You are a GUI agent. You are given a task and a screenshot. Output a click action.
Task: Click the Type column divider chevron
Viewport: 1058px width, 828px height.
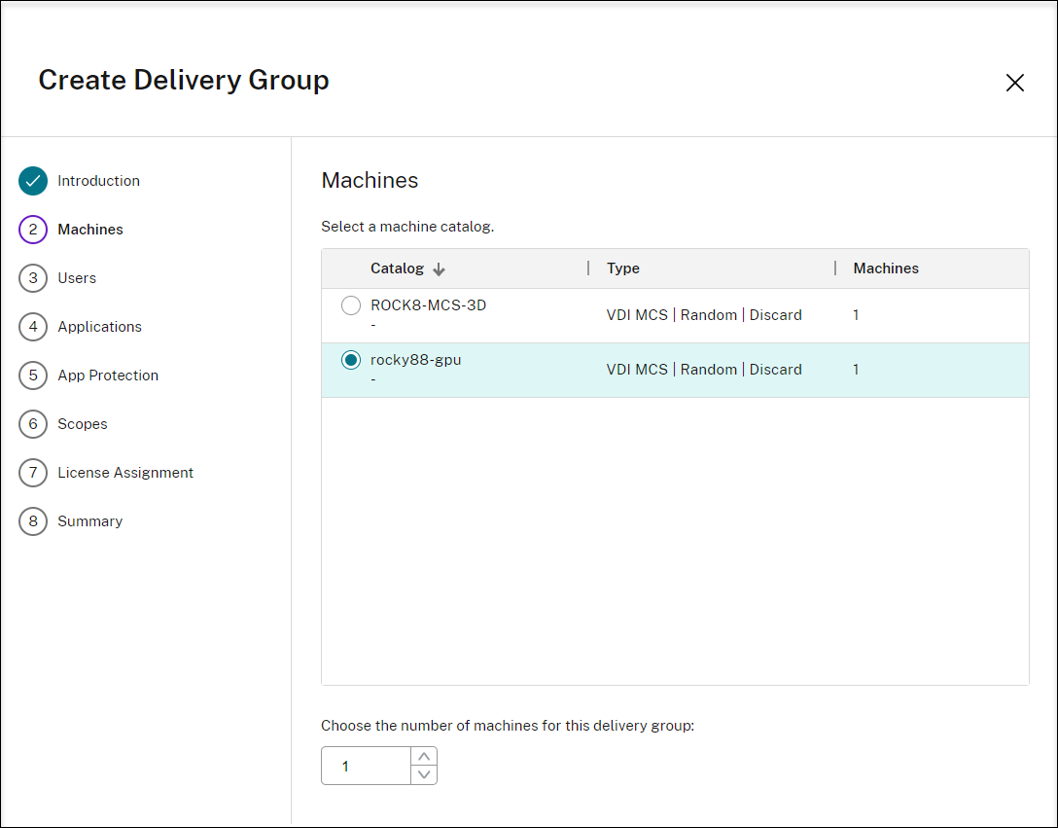(589, 268)
